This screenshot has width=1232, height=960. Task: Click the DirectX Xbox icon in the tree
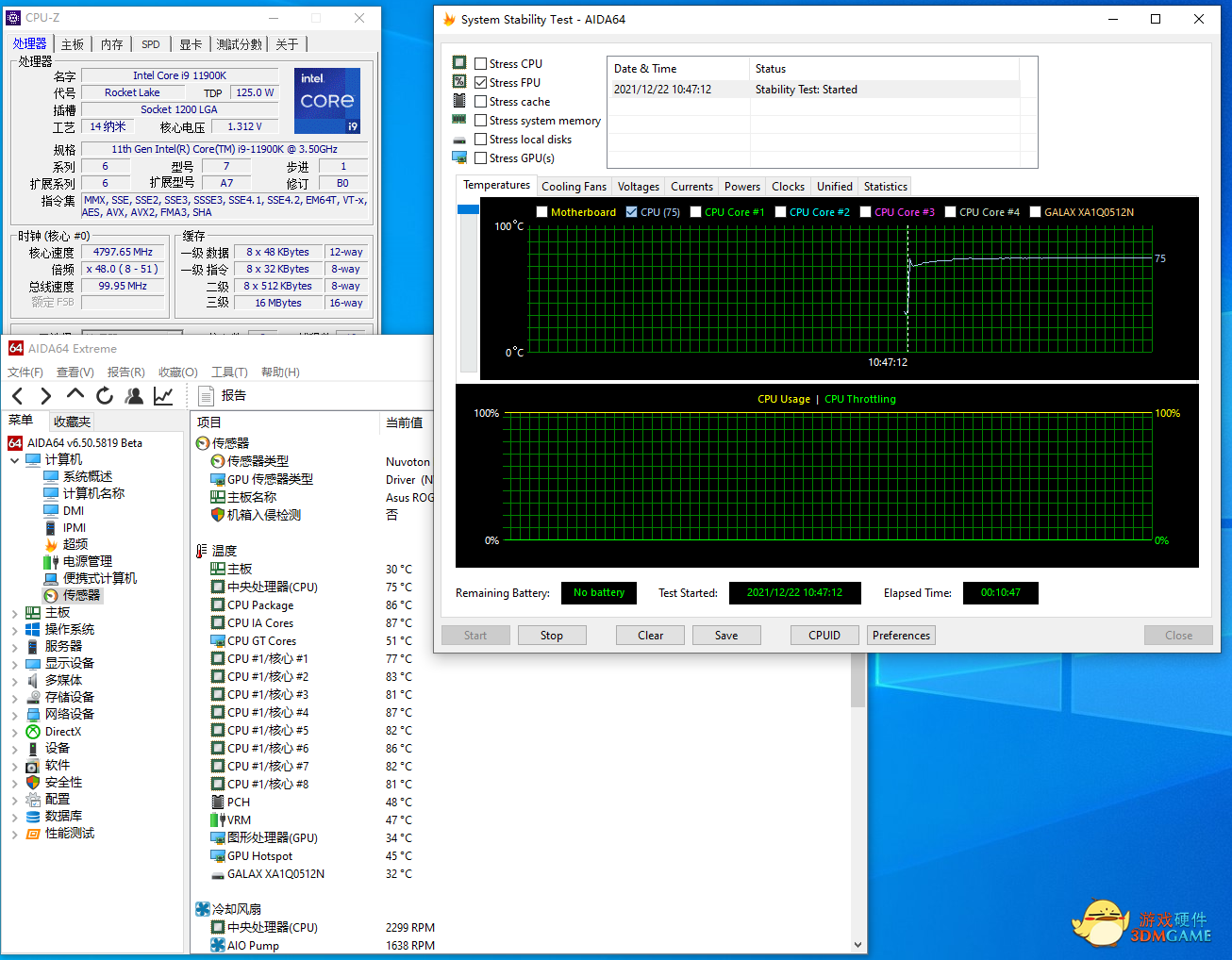tap(33, 732)
